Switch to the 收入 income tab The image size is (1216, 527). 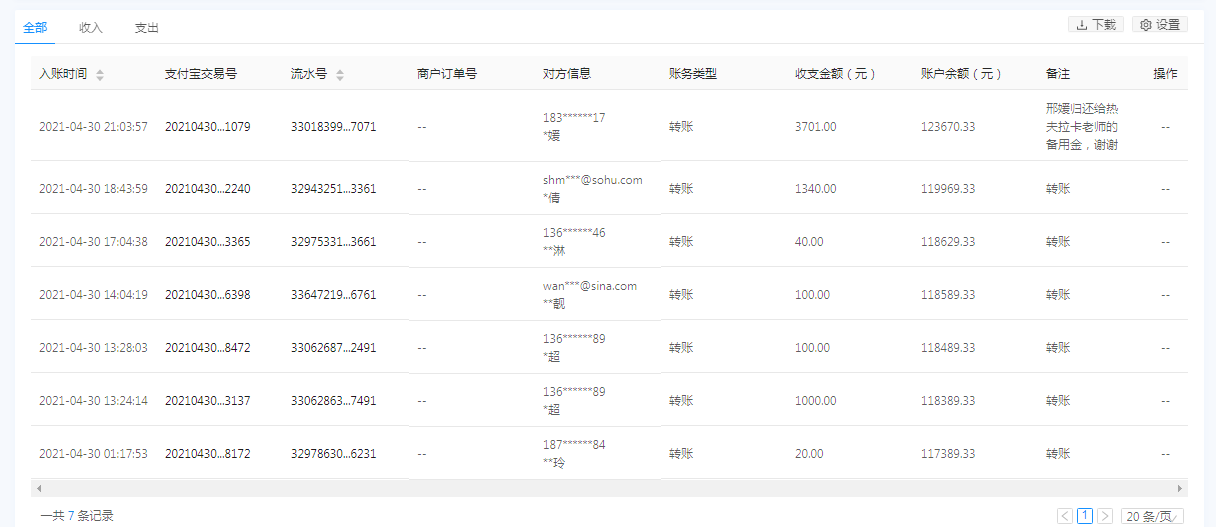click(91, 28)
